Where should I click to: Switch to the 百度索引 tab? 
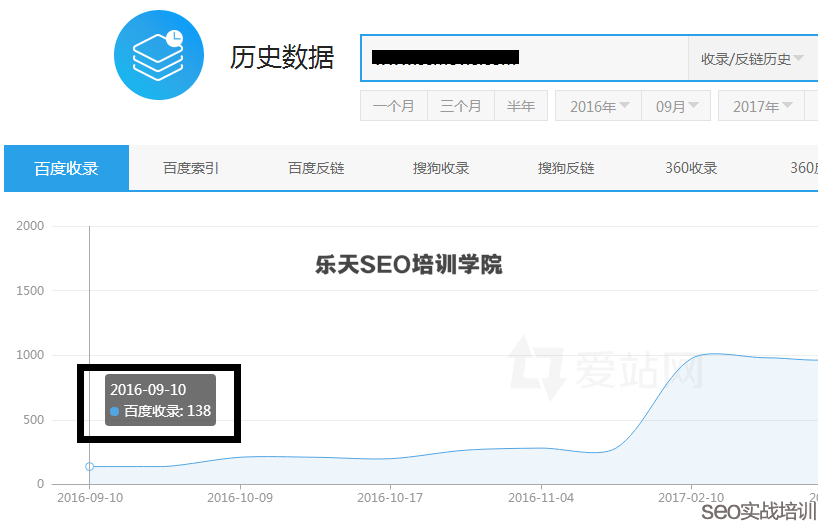tap(191, 168)
